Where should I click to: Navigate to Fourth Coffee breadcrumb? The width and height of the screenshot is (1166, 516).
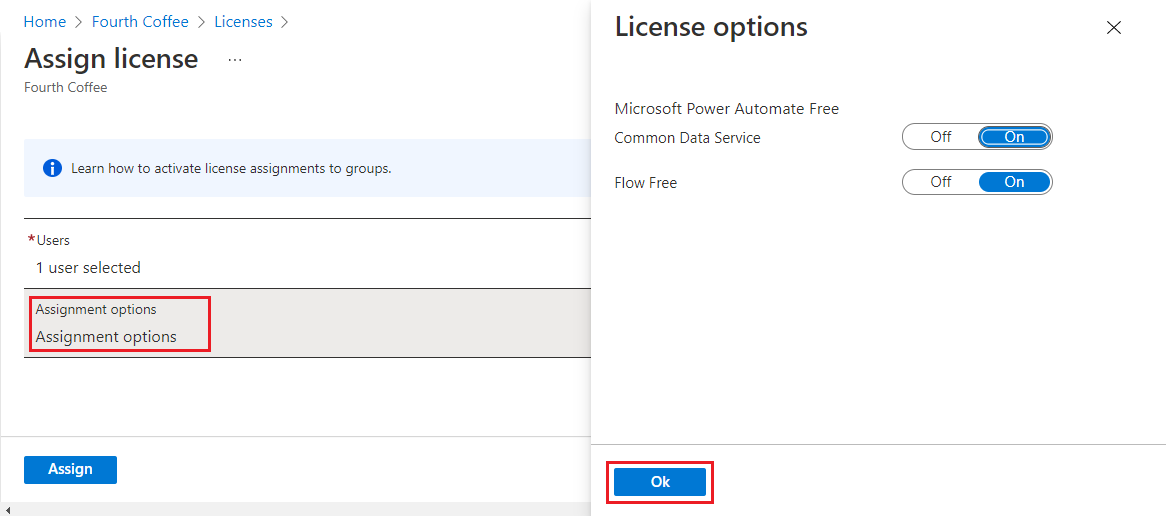[140, 22]
